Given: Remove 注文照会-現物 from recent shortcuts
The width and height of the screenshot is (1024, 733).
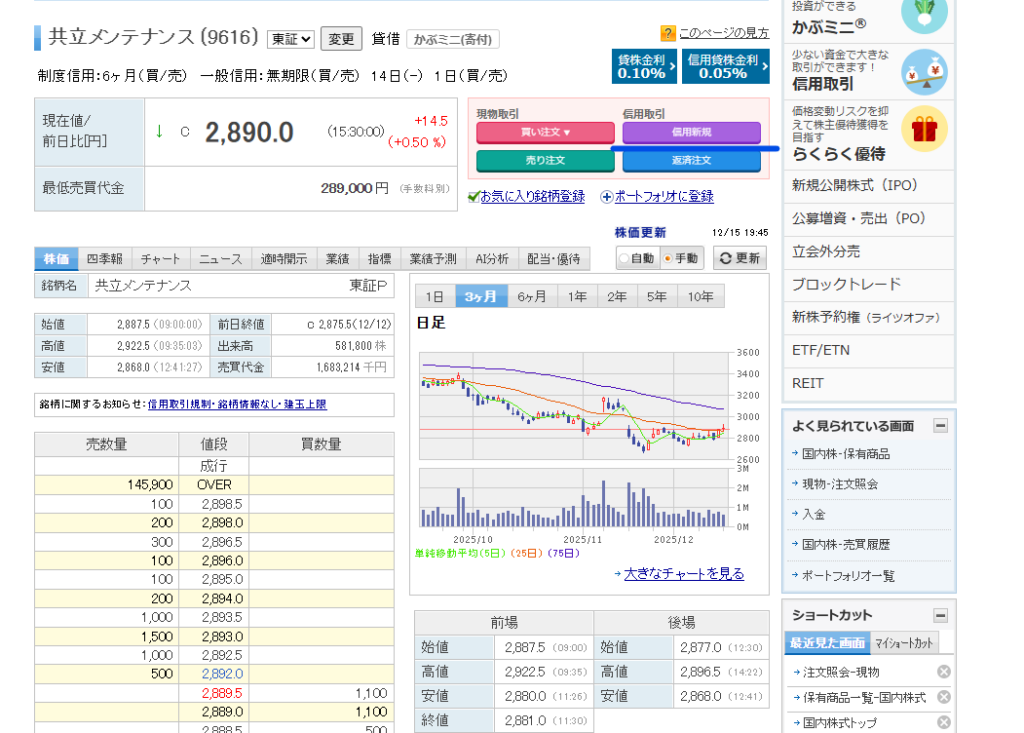Looking at the screenshot, I should 943,672.
